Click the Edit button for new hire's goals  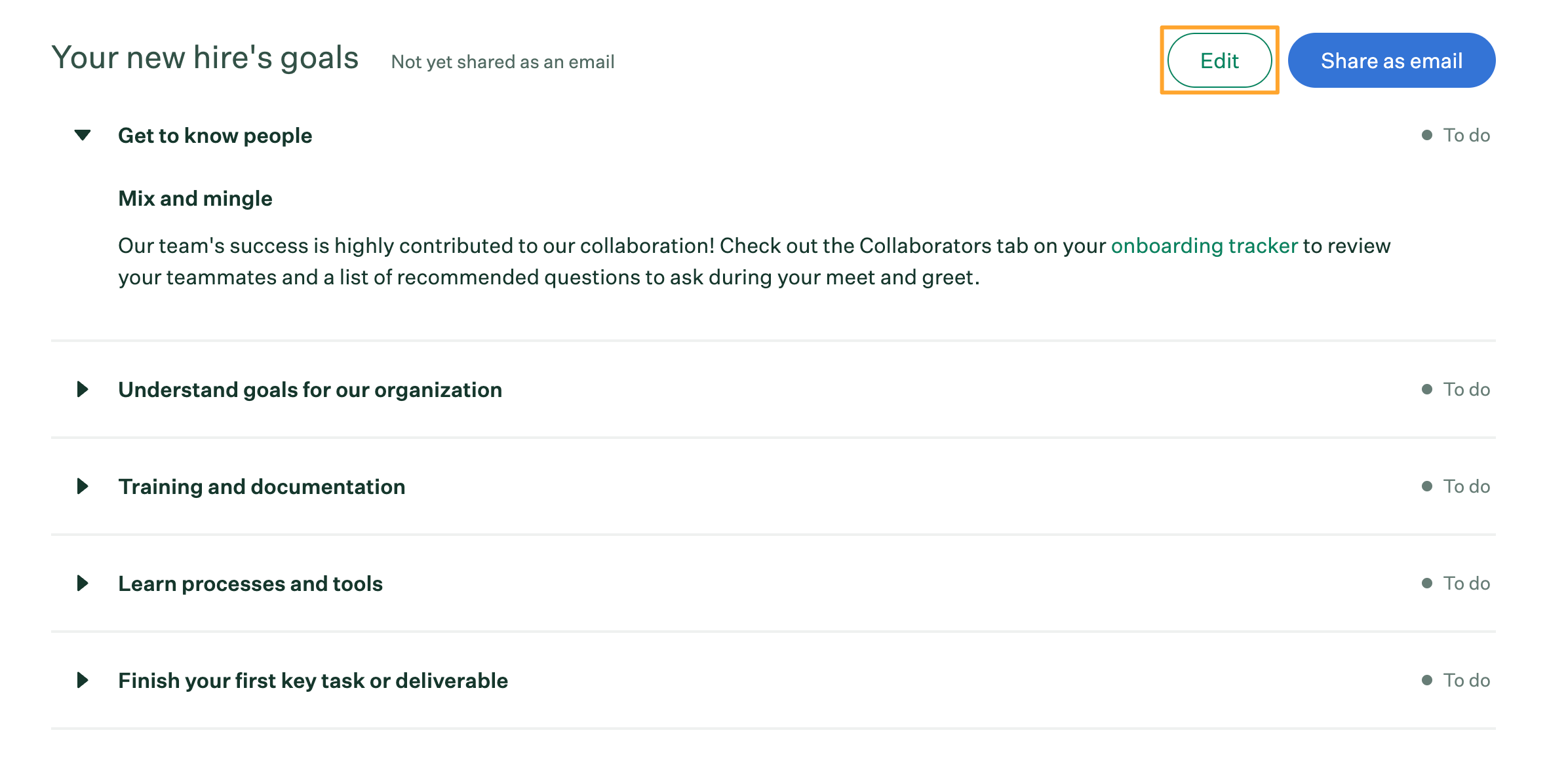coord(1221,60)
